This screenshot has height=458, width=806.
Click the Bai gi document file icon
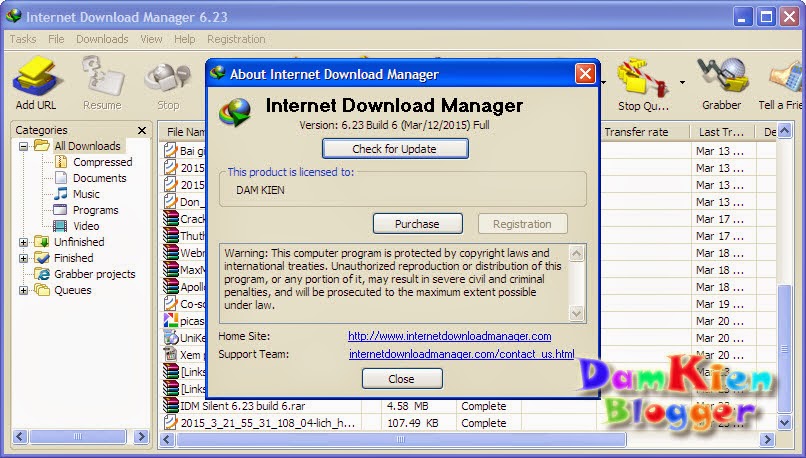click(170, 151)
